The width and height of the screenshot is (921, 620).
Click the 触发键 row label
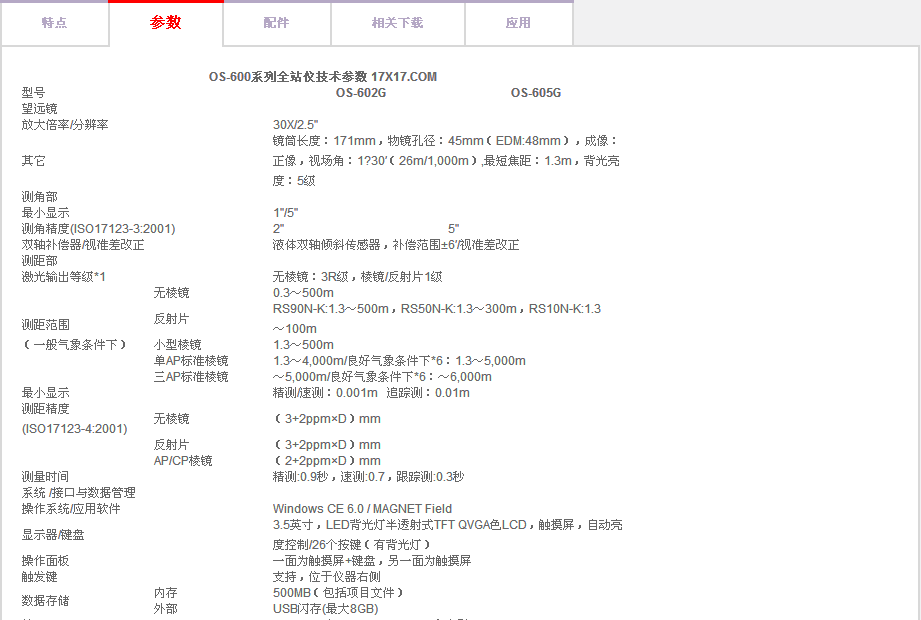tap(40, 577)
